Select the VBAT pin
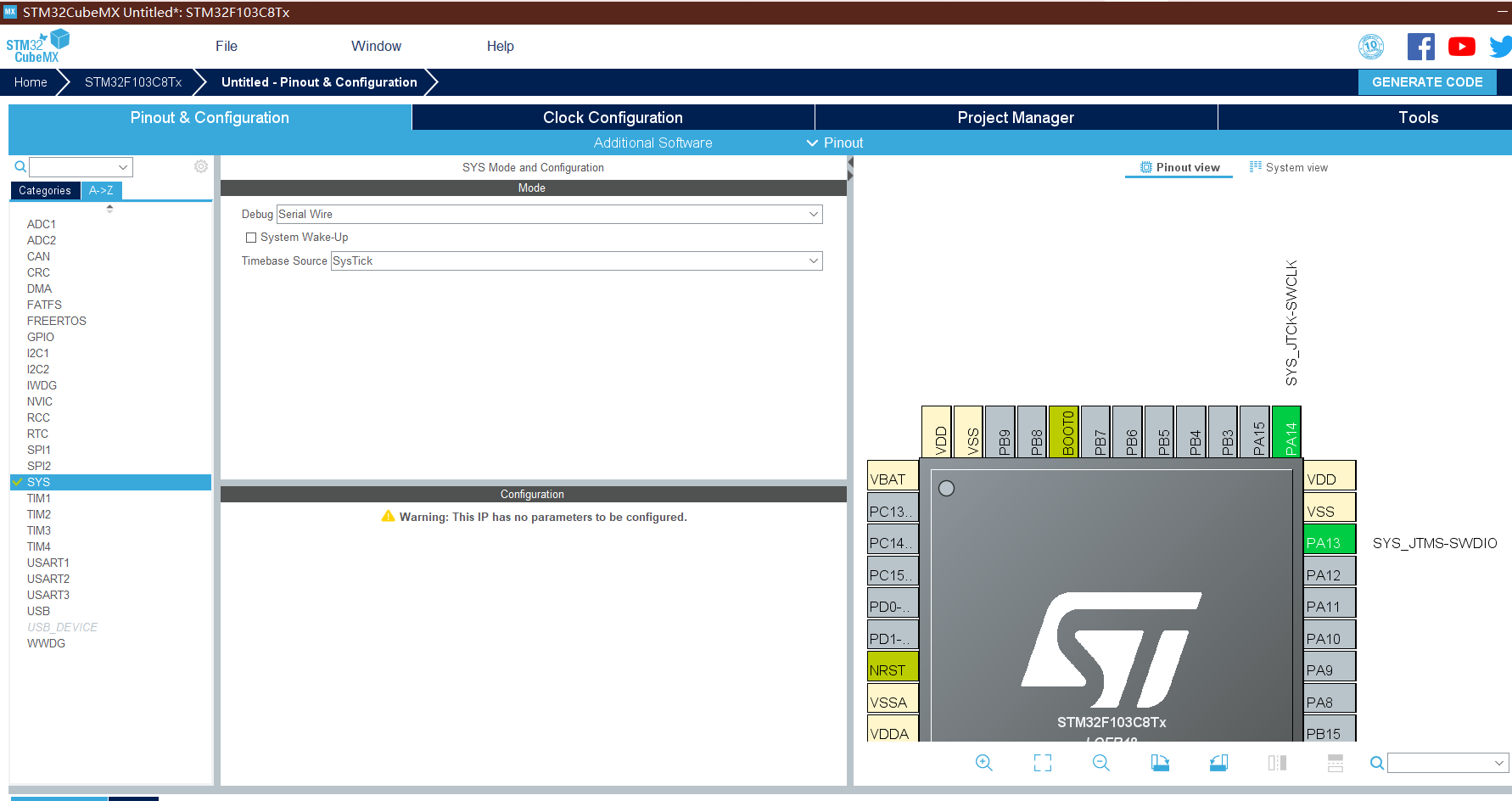This screenshot has width=1512, height=801. (x=893, y=475)
